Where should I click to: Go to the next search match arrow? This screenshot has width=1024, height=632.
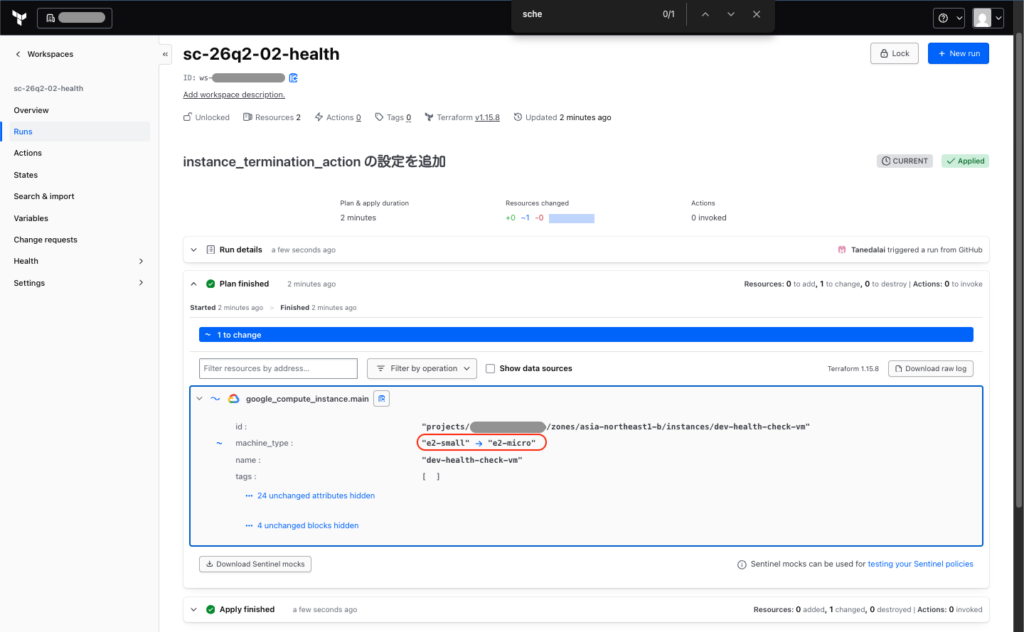click(x=731, y=14)
